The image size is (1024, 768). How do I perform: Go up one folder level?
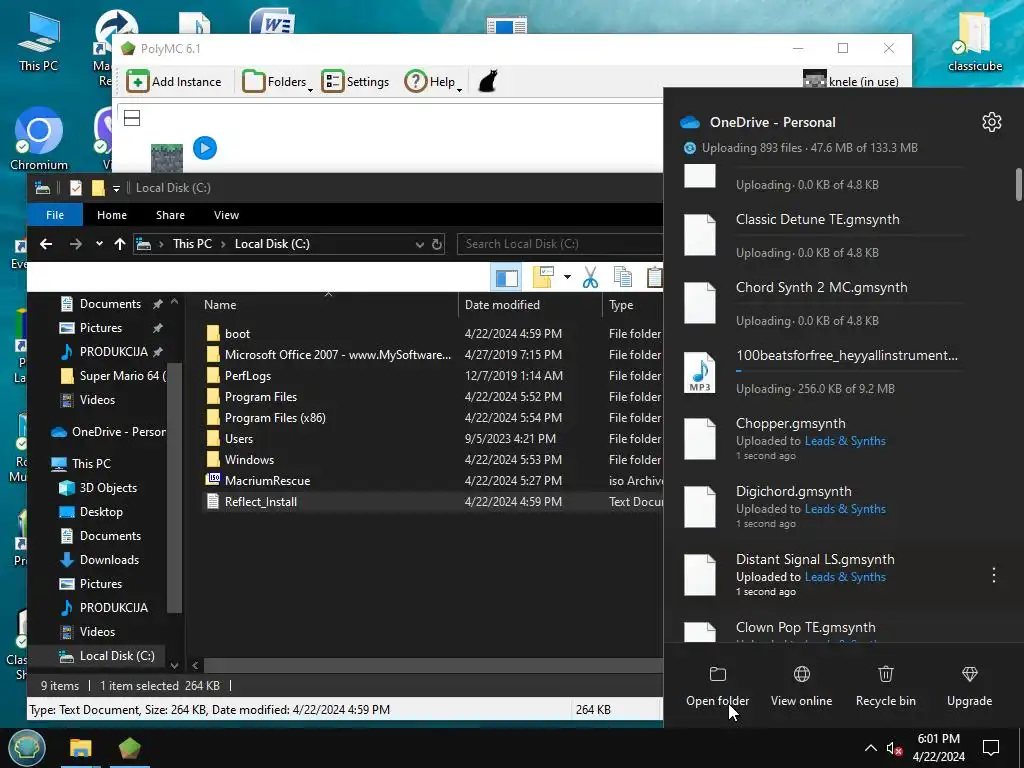120,244
